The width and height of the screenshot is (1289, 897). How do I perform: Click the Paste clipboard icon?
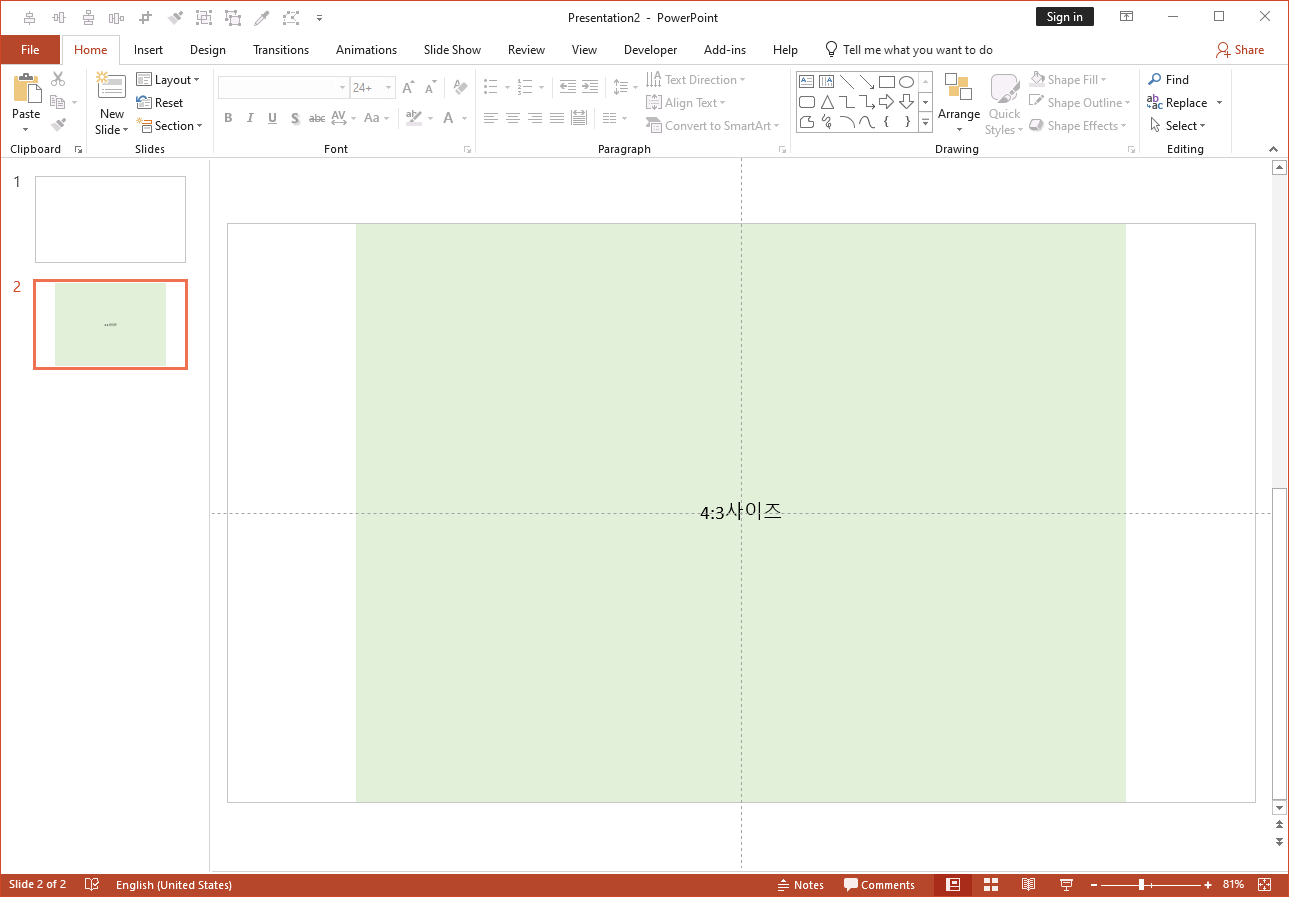pyautogui.click(x=26, y=87)
